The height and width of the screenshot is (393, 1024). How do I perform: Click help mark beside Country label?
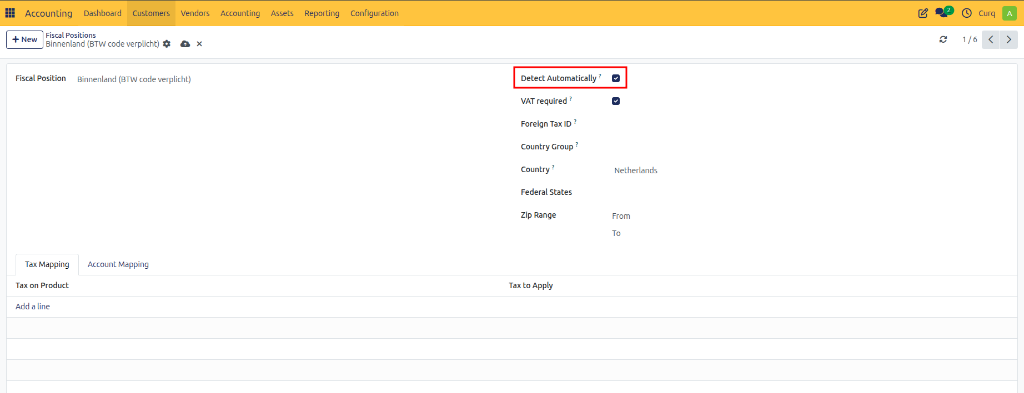click(553, 167)
